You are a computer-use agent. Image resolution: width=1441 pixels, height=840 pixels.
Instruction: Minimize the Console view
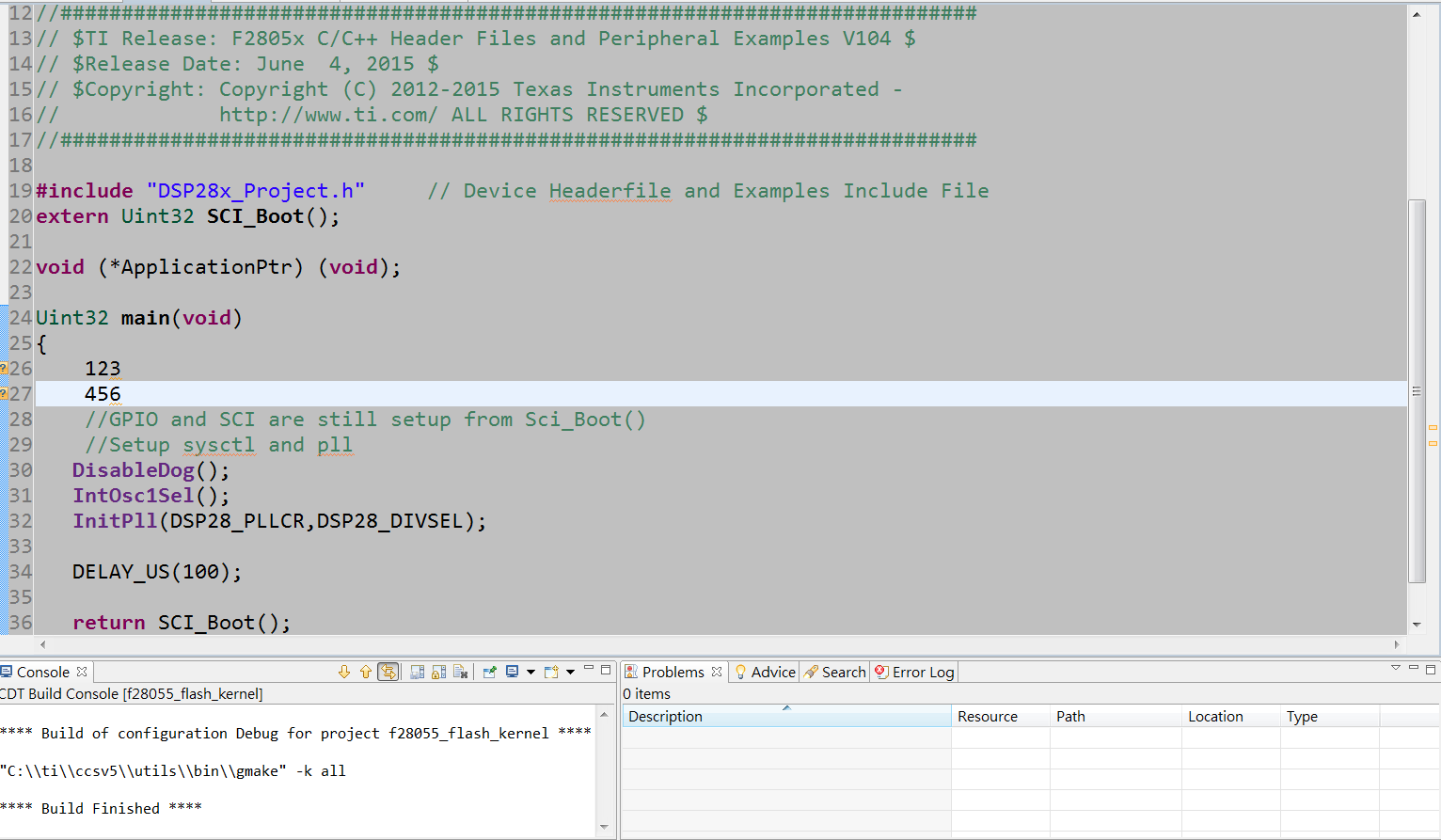(x=589, y=668)
